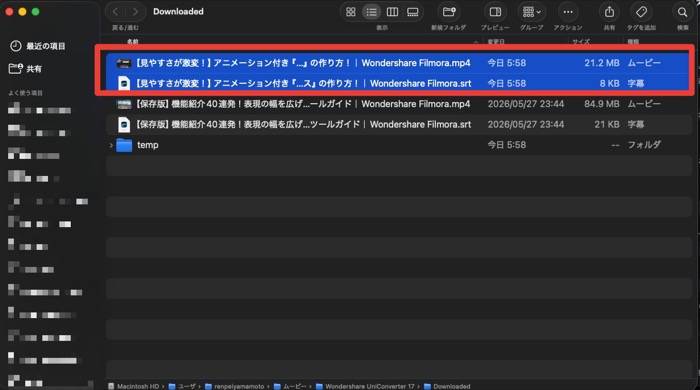The image size is (700, 390).
Task: Click the フォルダ kind label
Action: 644,145
